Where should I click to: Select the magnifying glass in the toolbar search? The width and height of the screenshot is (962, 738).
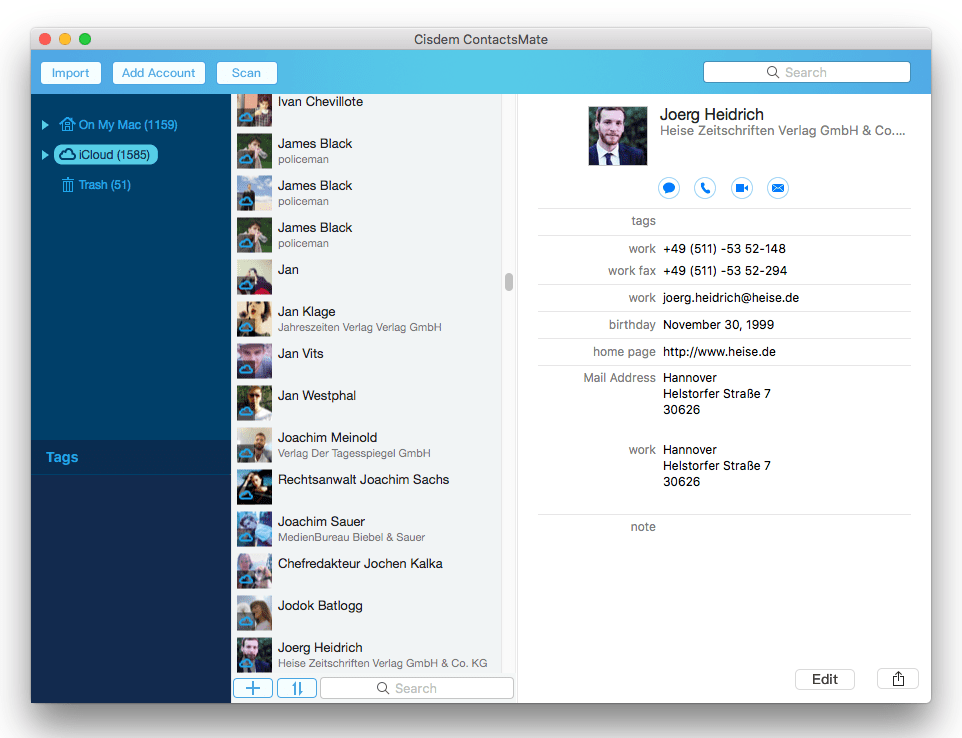coord(772,72)
